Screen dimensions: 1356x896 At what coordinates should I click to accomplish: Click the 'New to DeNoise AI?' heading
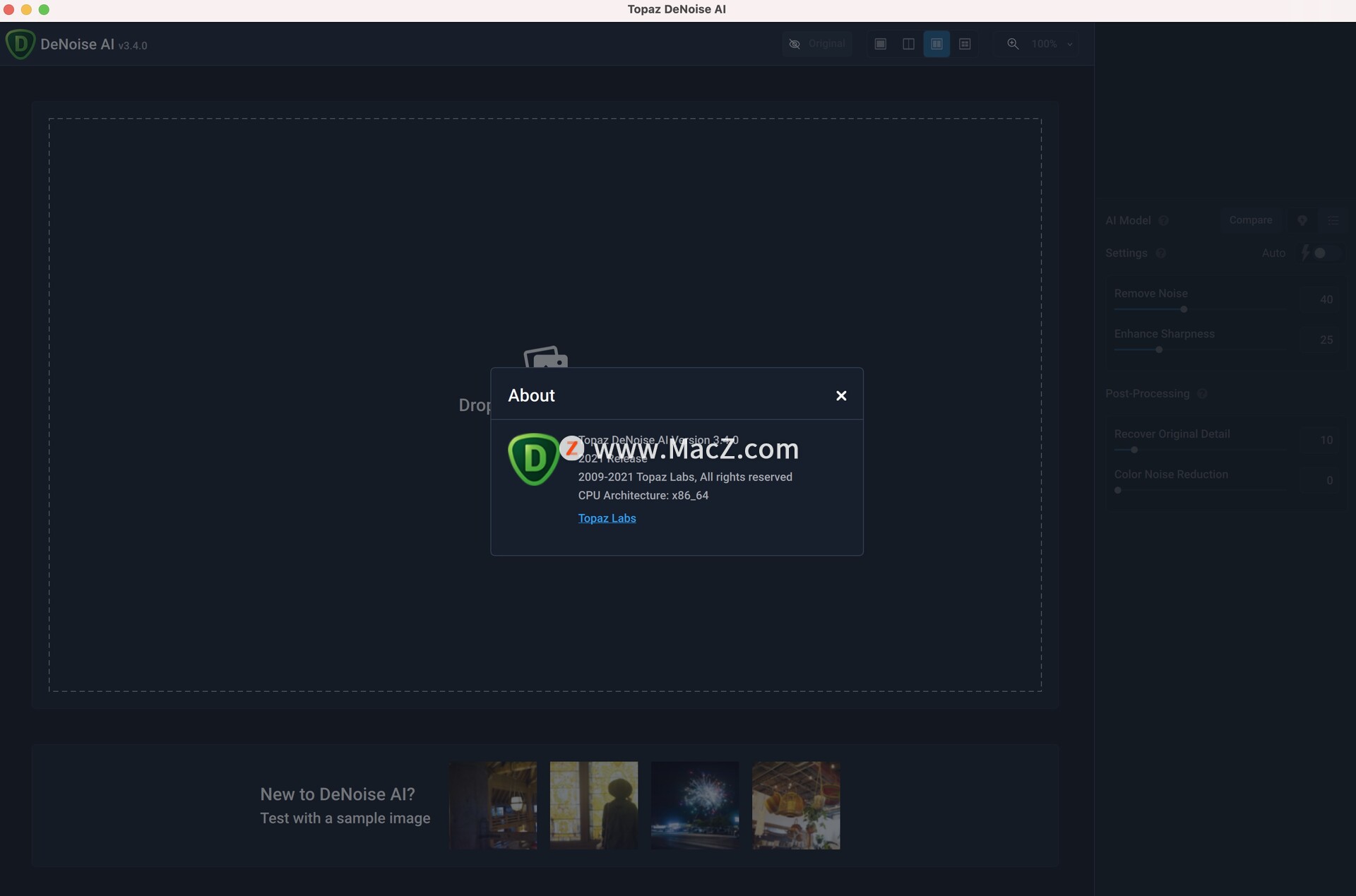pos(338,794)
